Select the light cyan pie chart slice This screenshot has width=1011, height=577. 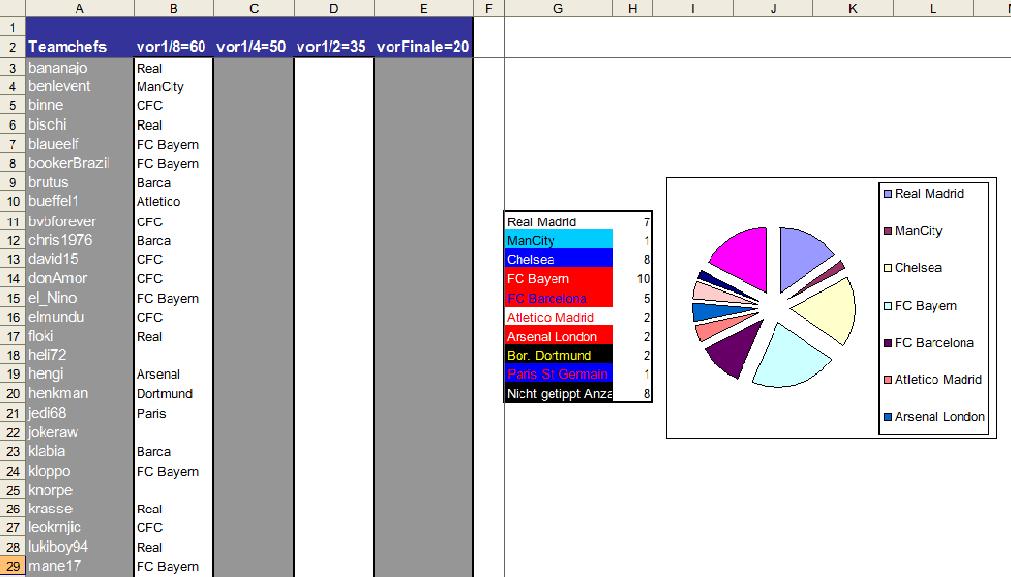coord(787,358)
